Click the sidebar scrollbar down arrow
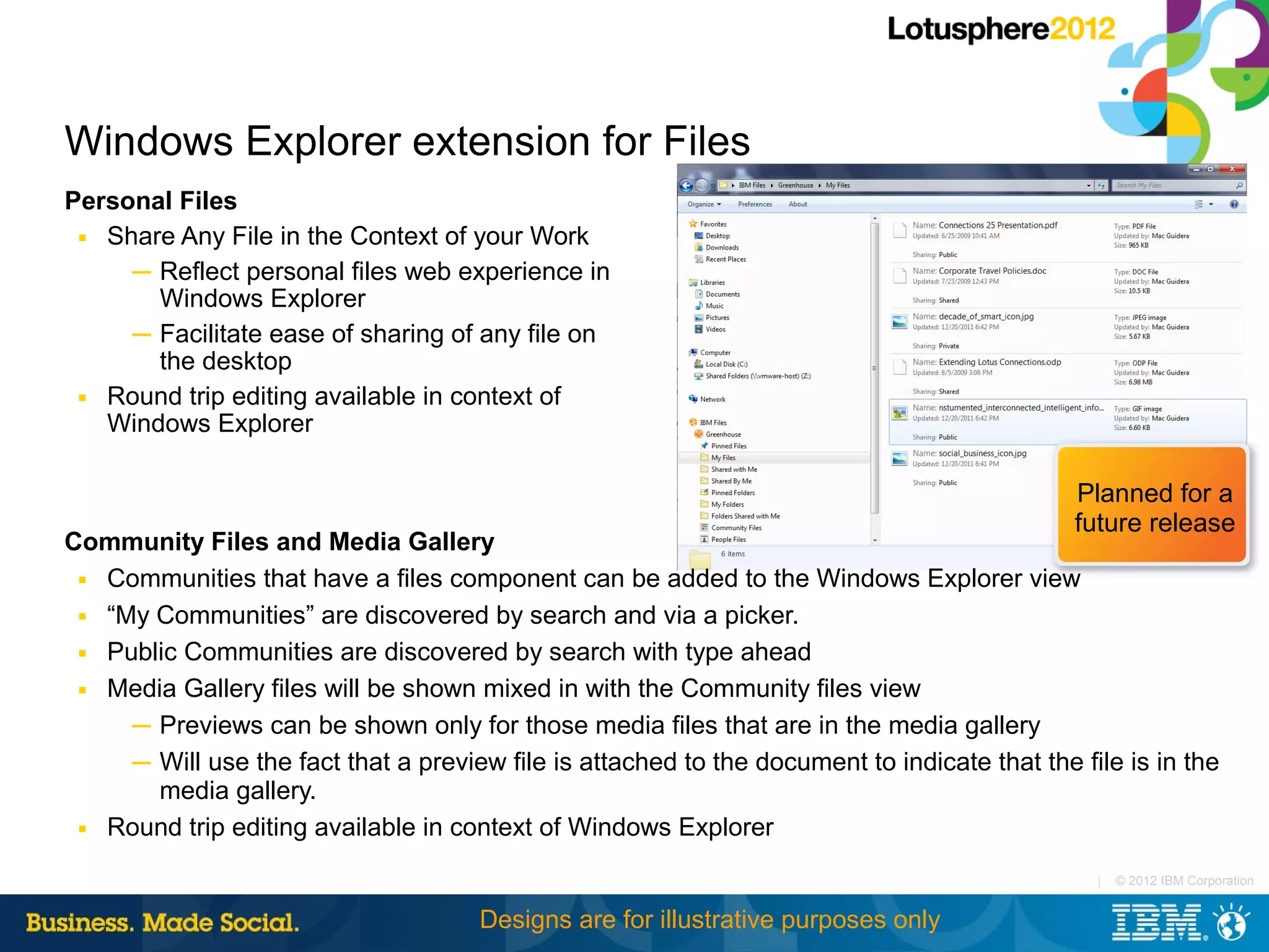This screenshot has height=952, width=1269. pyautogui.click(x=875, y=540)
